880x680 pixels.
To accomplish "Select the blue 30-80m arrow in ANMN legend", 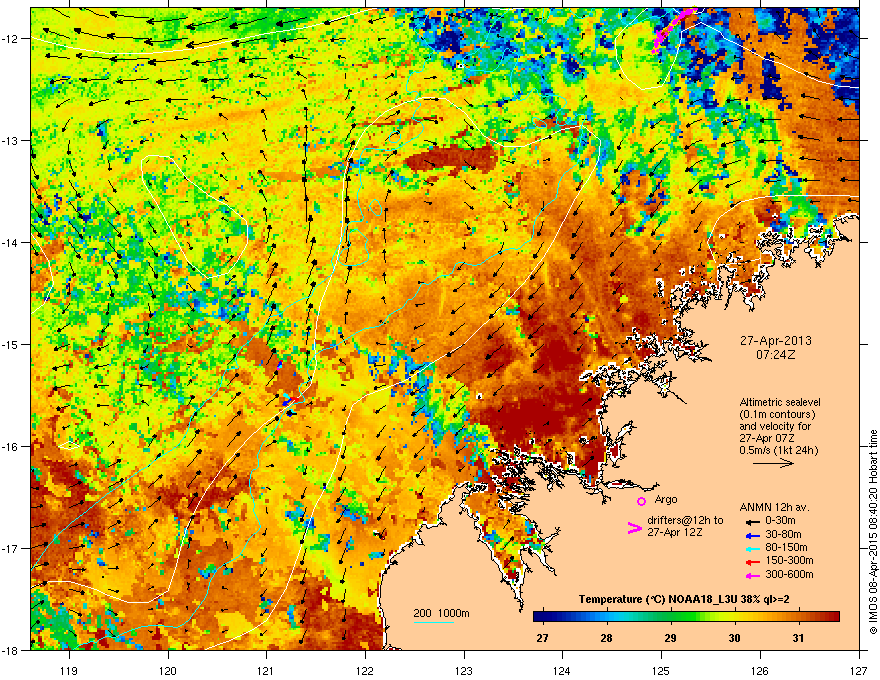I will point(753,535).
